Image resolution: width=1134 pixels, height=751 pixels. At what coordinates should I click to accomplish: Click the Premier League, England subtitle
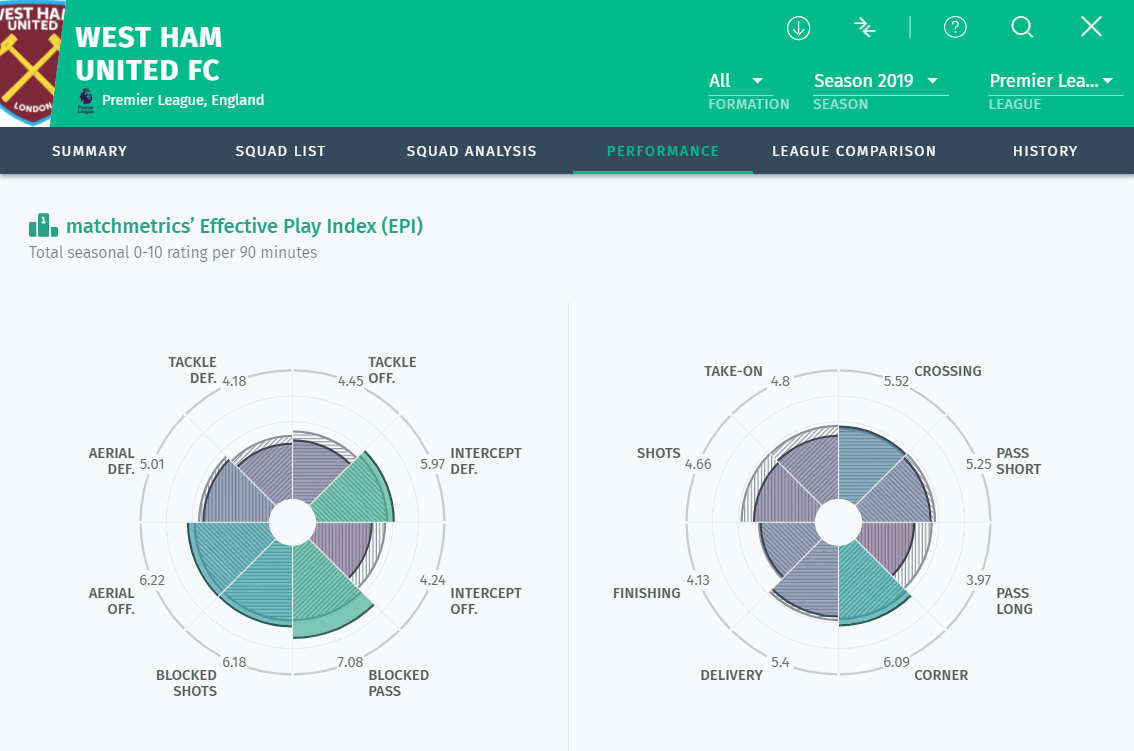[183, 100]
